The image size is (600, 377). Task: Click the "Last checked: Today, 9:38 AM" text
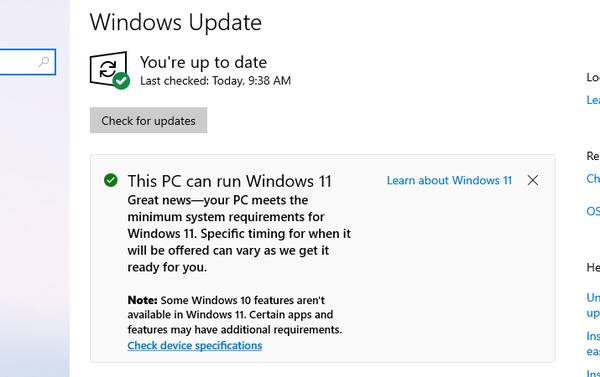[x=215, y=81]
